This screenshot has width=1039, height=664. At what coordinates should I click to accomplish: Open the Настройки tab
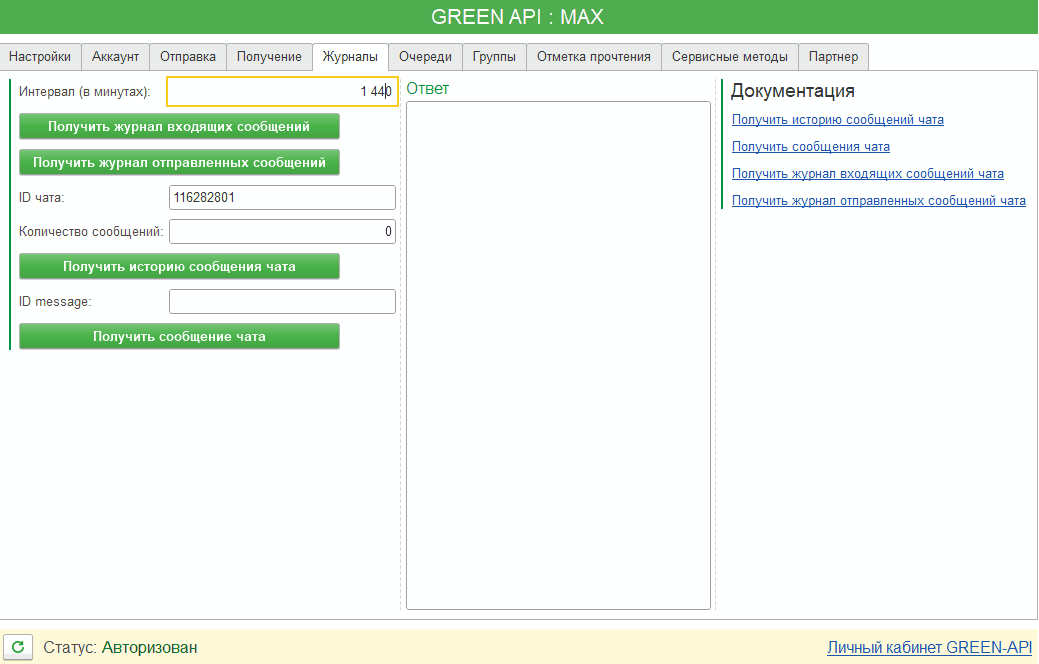click(40, 57)
